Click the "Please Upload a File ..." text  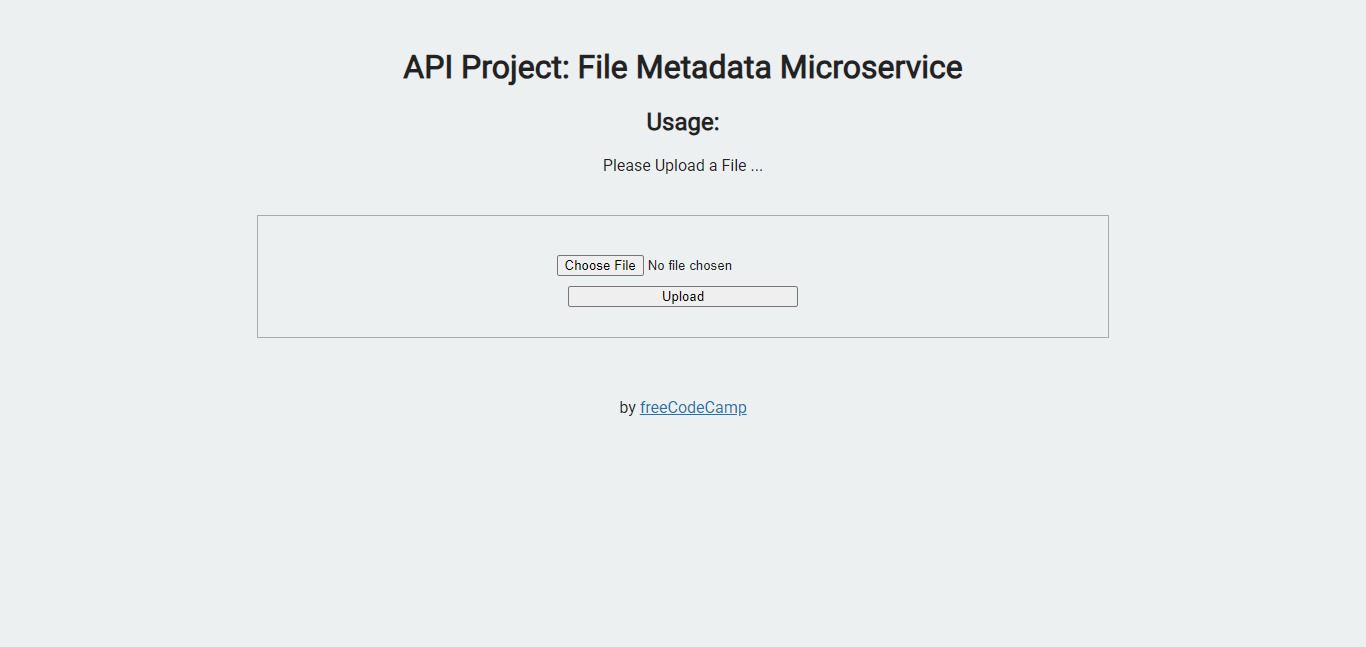683,166
